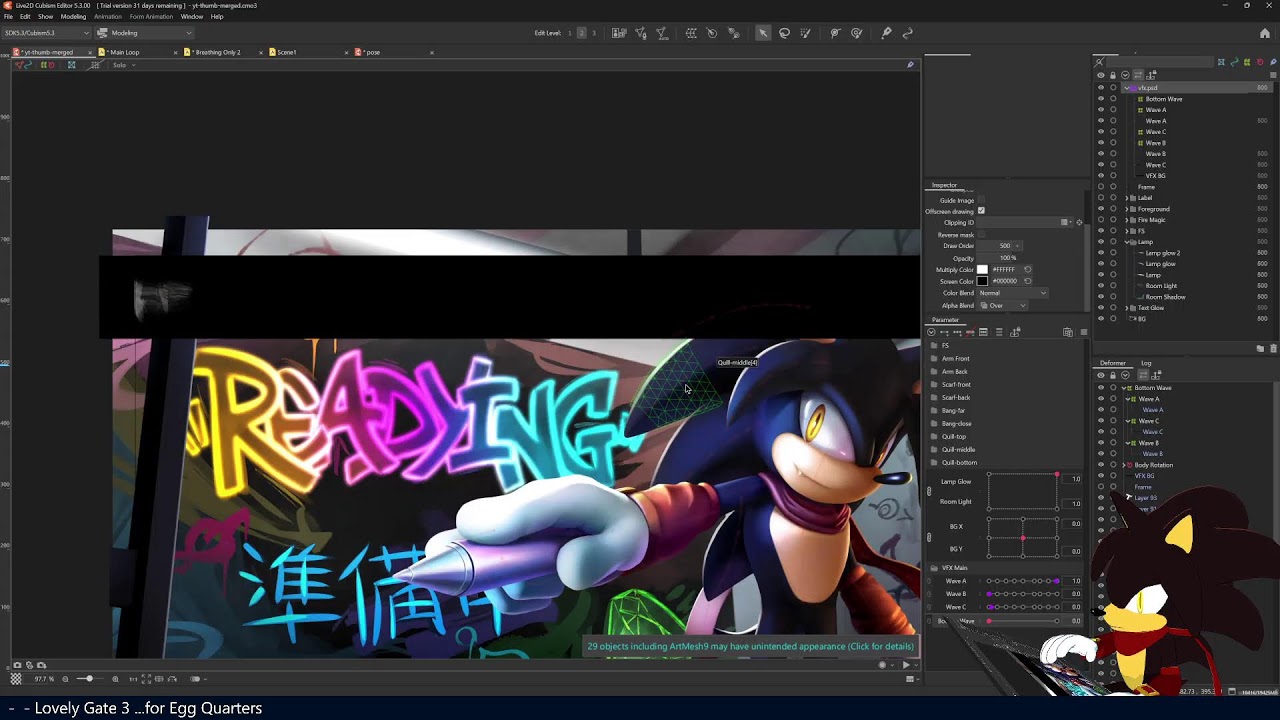This screenshot has height=720, width=1280.
Task: Enable the Guide Image checkbox
Action: pos(981,200)
